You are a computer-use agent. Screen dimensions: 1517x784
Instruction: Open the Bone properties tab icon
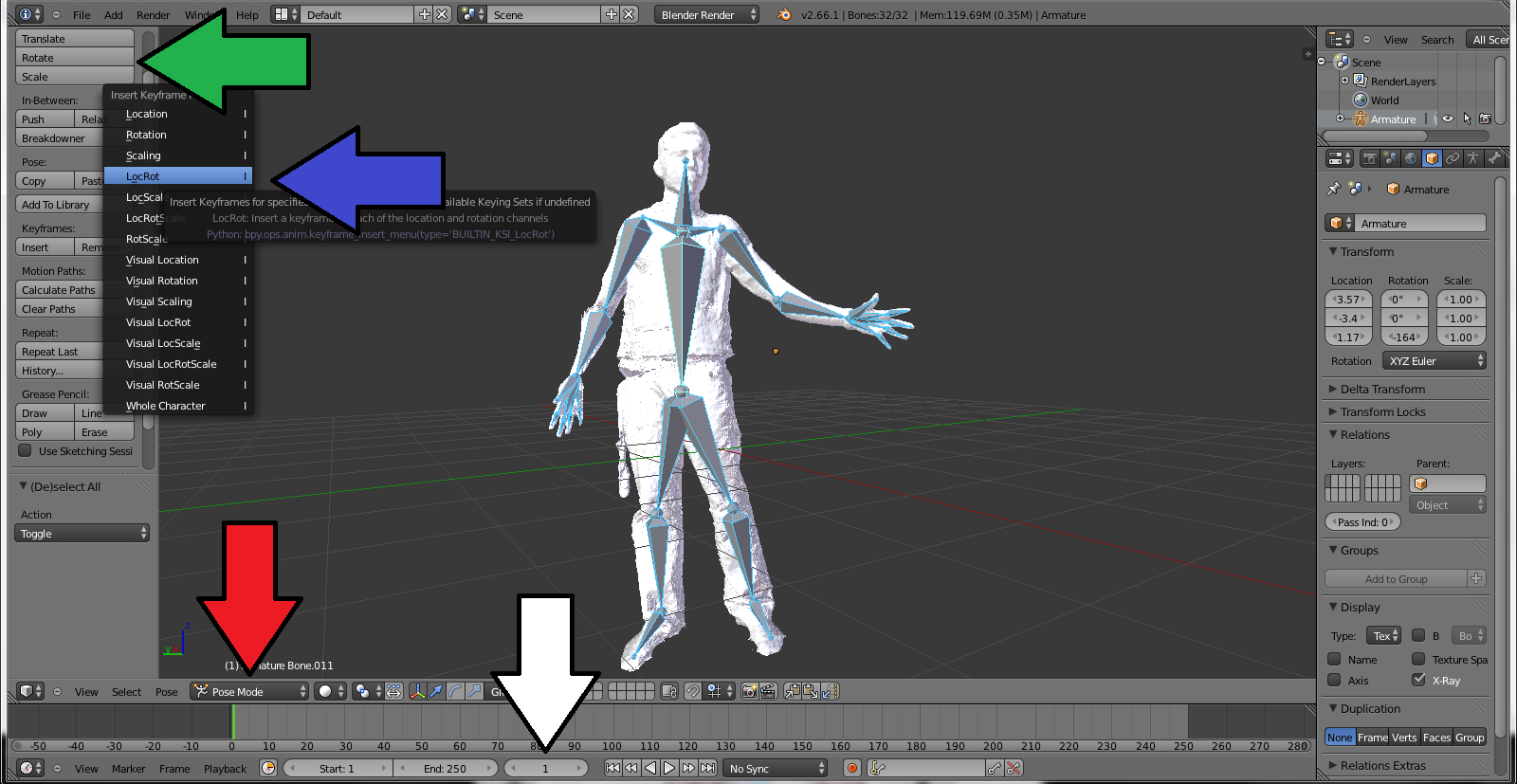[x=1494, y=158]
